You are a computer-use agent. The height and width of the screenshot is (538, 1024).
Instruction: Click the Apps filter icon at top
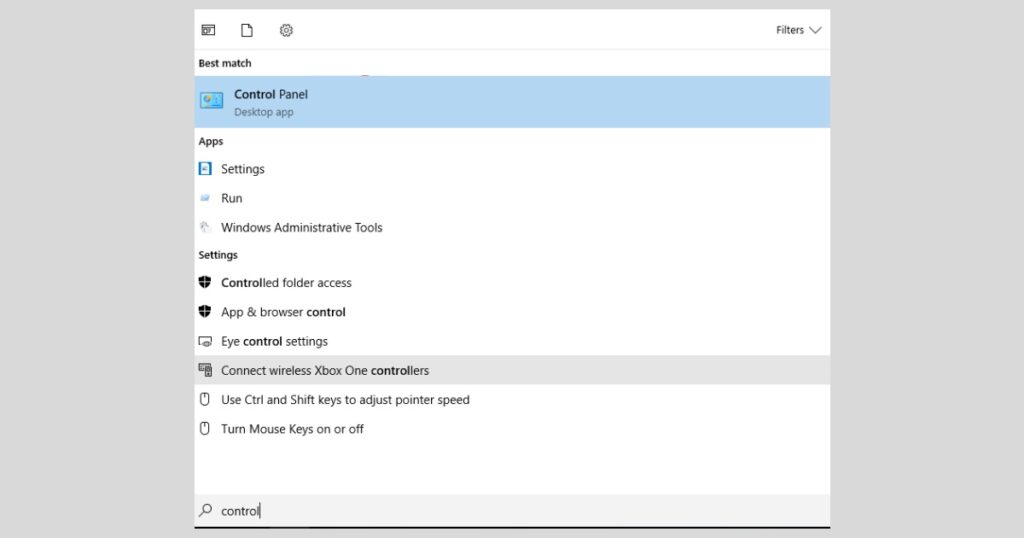click(208, 30)
